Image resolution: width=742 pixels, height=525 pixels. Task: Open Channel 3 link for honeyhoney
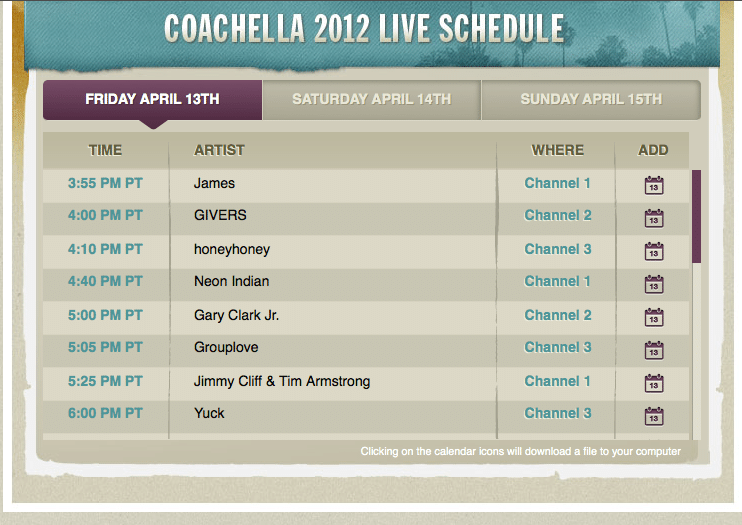tap(557, 249)
